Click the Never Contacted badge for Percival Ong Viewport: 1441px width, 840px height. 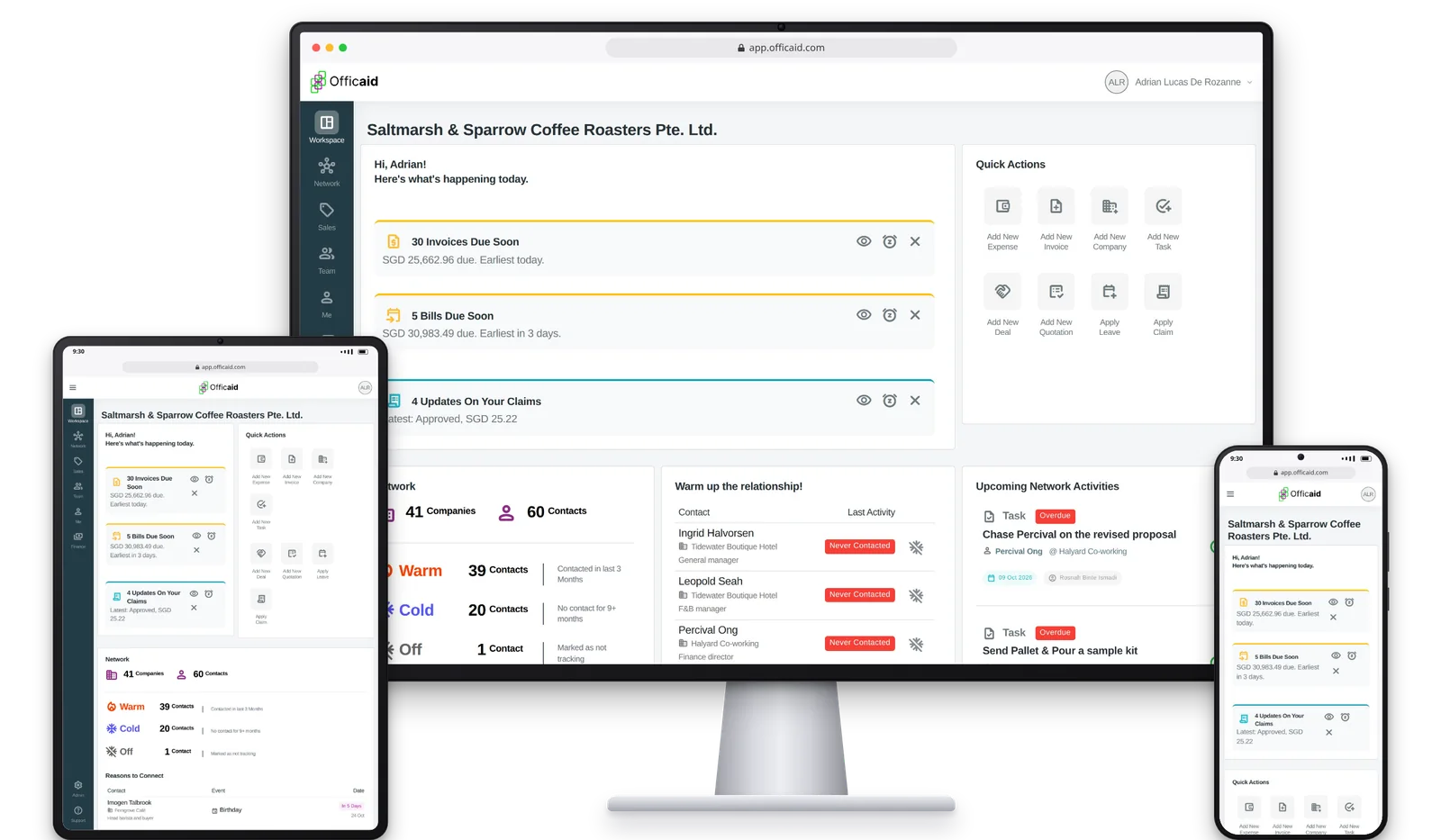[x=859, y=643]
